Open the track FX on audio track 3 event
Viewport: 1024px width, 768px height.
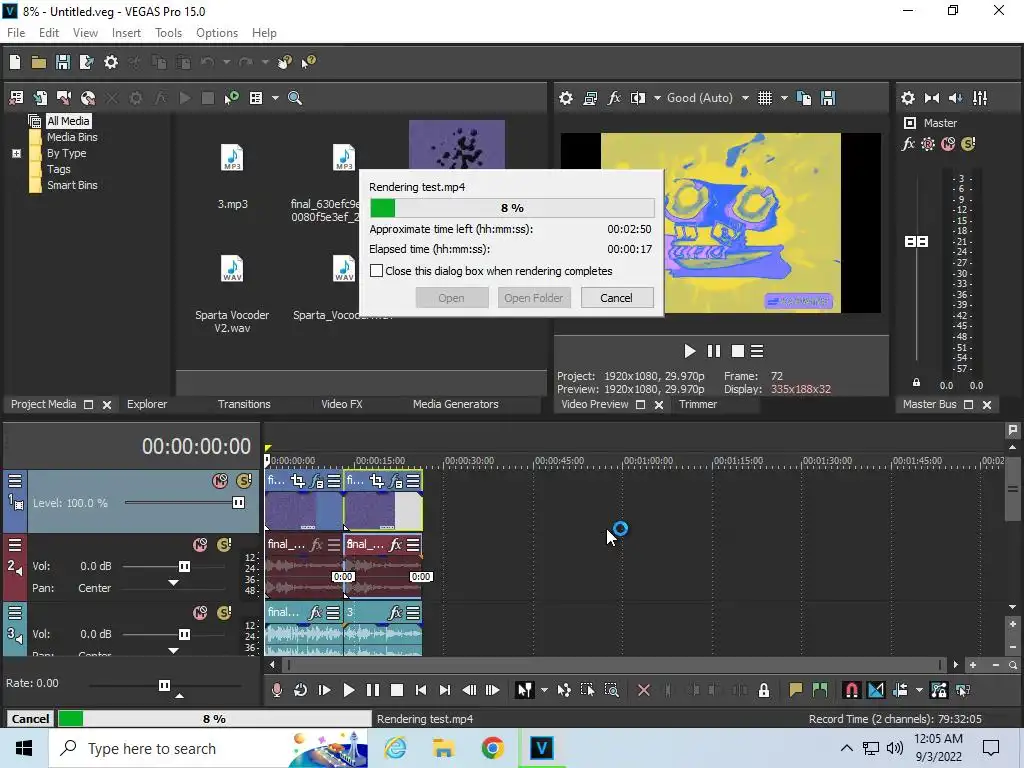tap(315, 613)
